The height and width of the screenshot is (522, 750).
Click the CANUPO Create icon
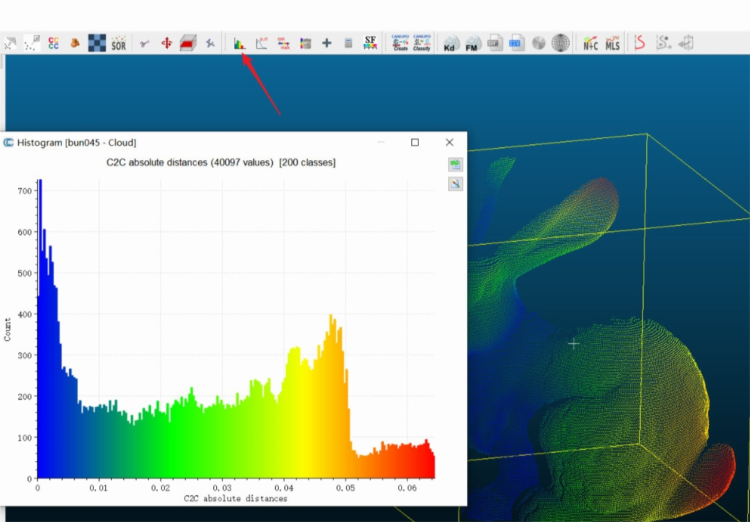(x=400, y=43)
